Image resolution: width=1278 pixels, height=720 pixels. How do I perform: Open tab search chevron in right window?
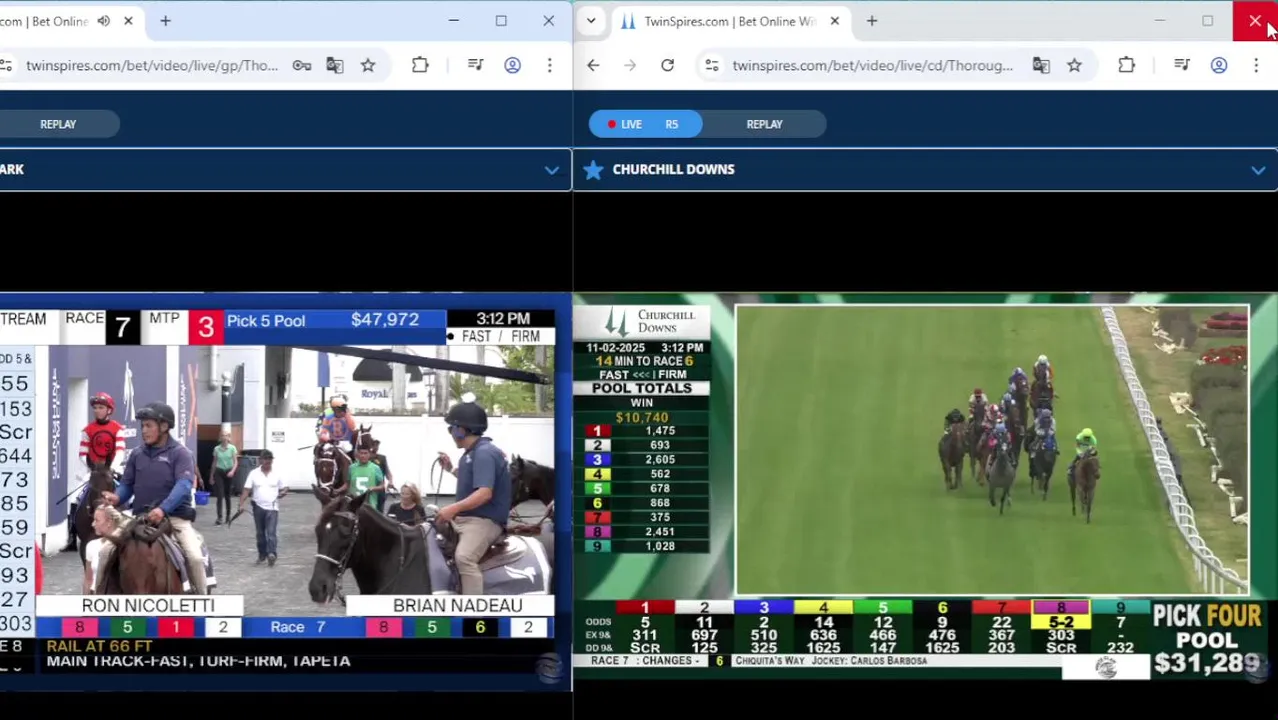coord(591,21)
